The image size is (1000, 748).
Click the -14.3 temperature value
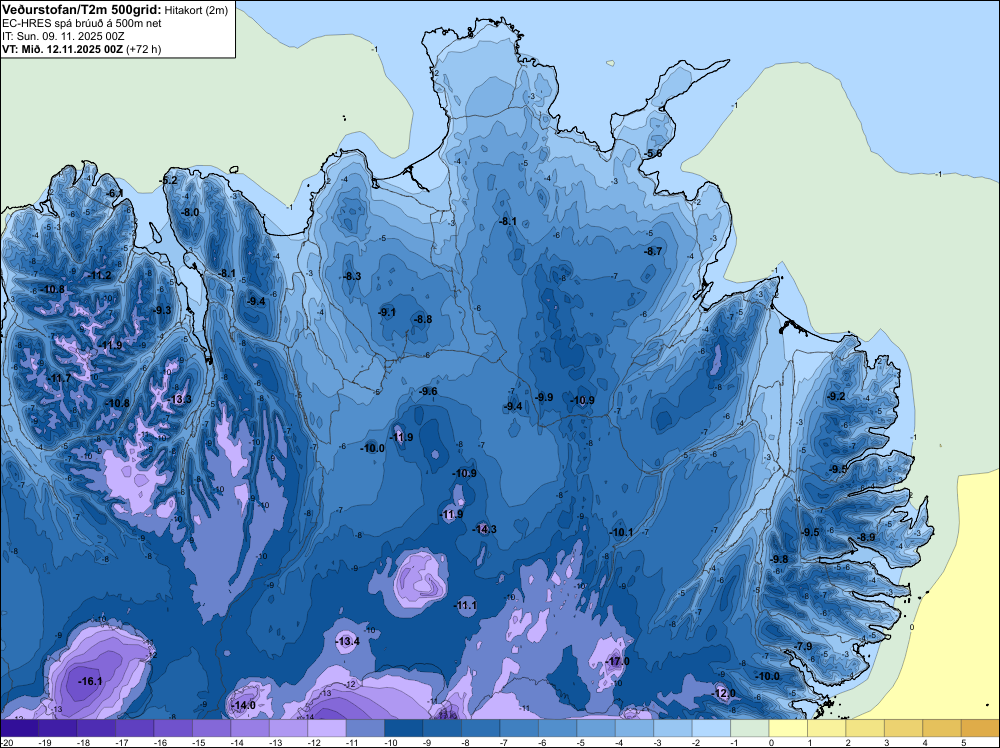tap(485, 529)
